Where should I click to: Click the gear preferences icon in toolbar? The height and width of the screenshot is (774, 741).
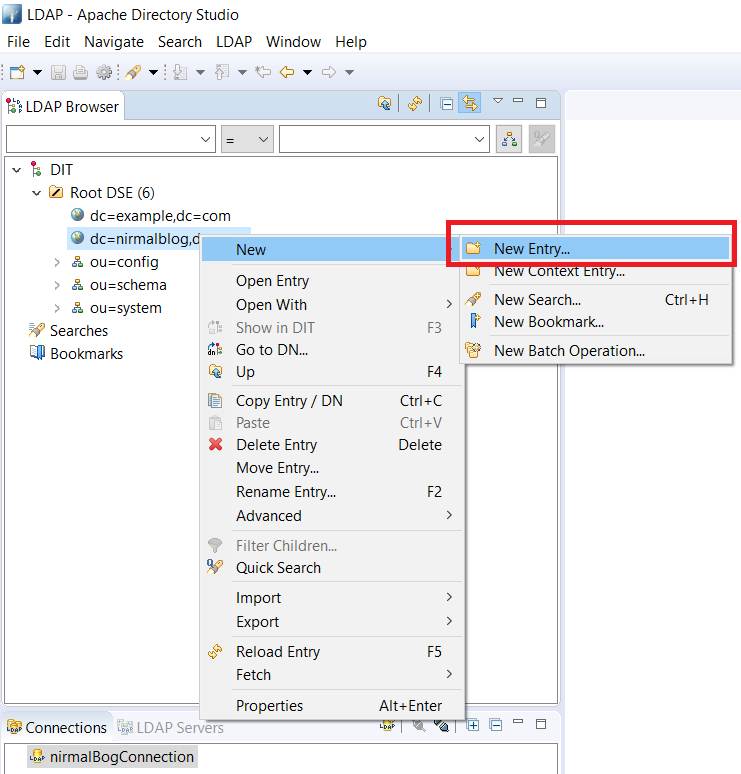[x=104, y=73]
